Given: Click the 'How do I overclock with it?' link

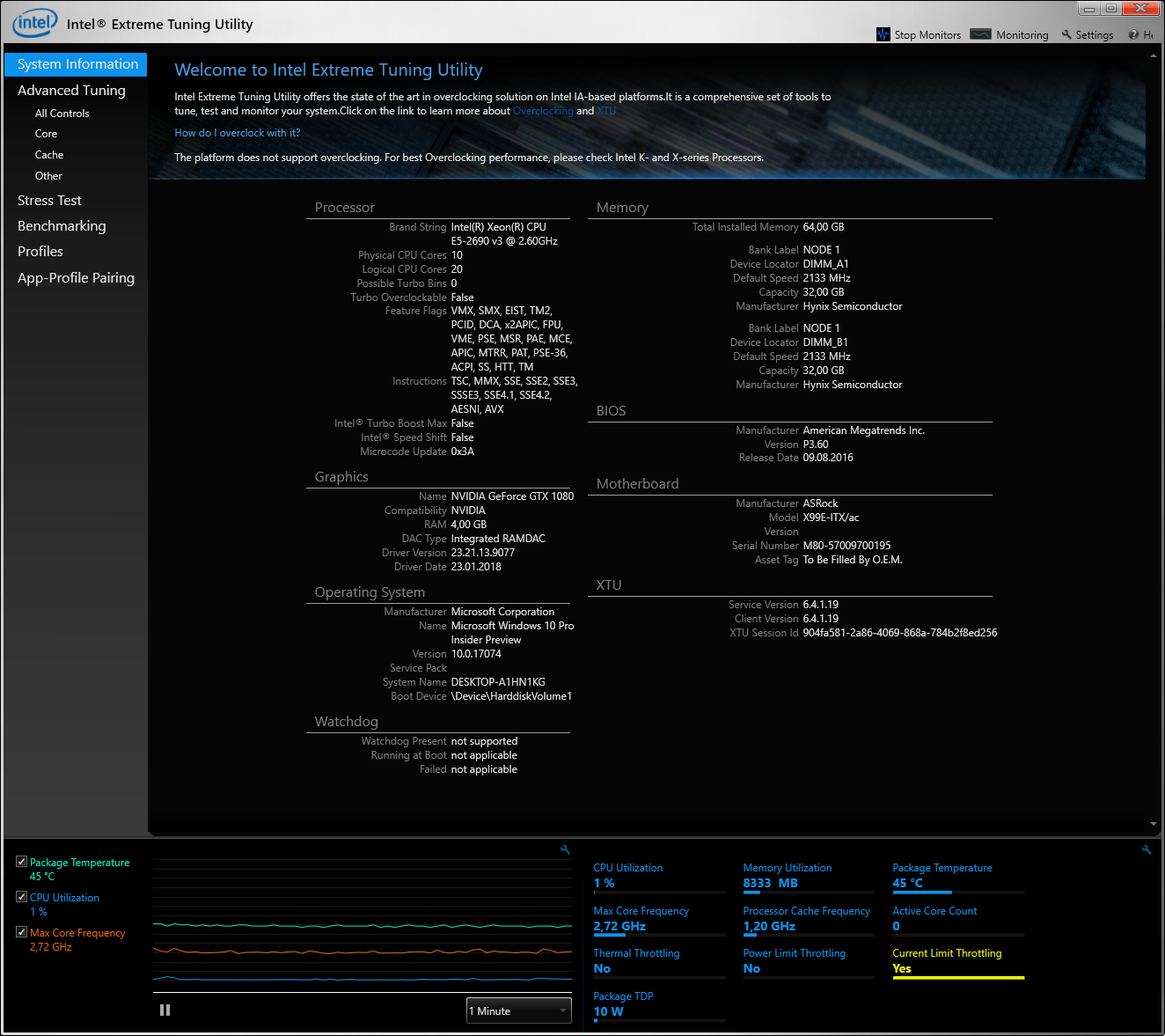Looking at the screenshot, I should (x=238, y=133).
